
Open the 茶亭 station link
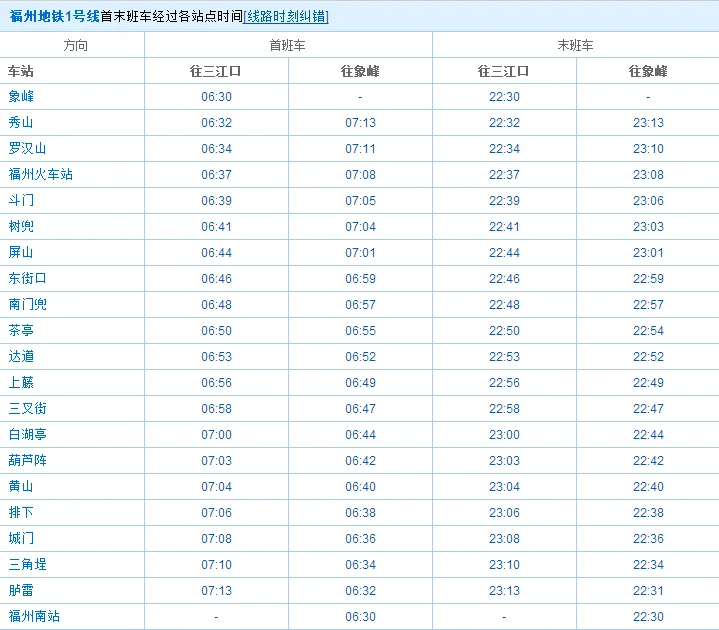coord(21,331)
